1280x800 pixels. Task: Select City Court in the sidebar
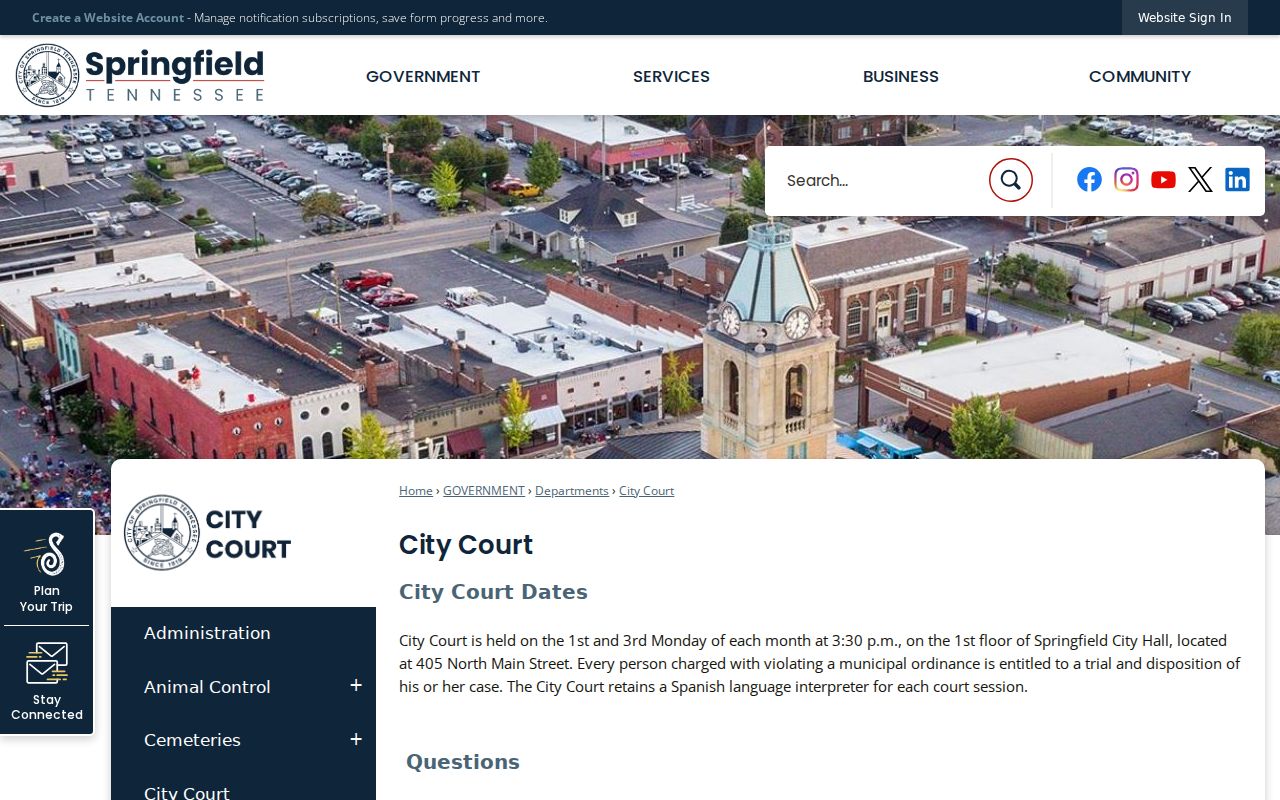187,792
